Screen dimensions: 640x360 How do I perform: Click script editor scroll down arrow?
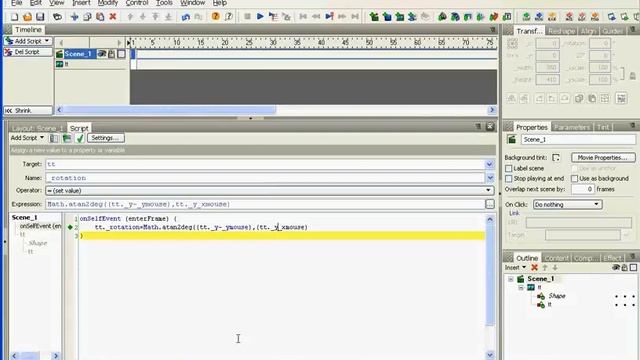coord(490,355)
